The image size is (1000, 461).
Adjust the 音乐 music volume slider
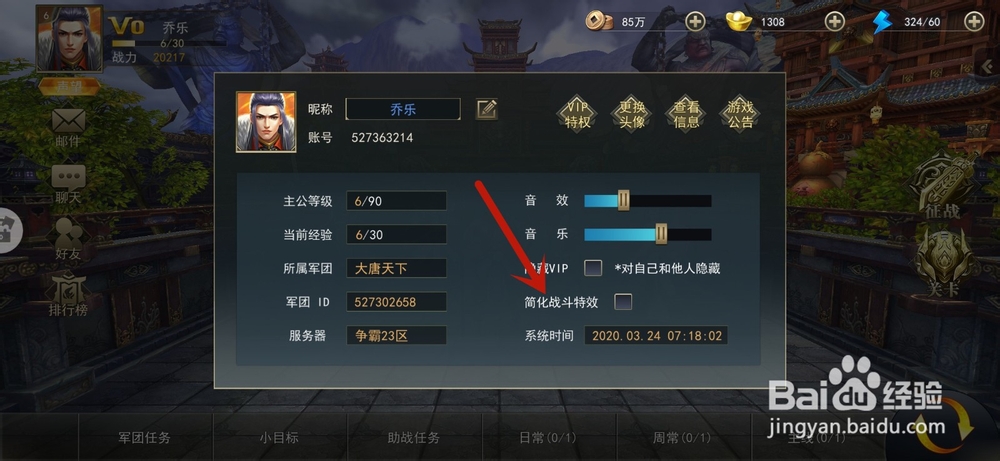coord(647,234)
